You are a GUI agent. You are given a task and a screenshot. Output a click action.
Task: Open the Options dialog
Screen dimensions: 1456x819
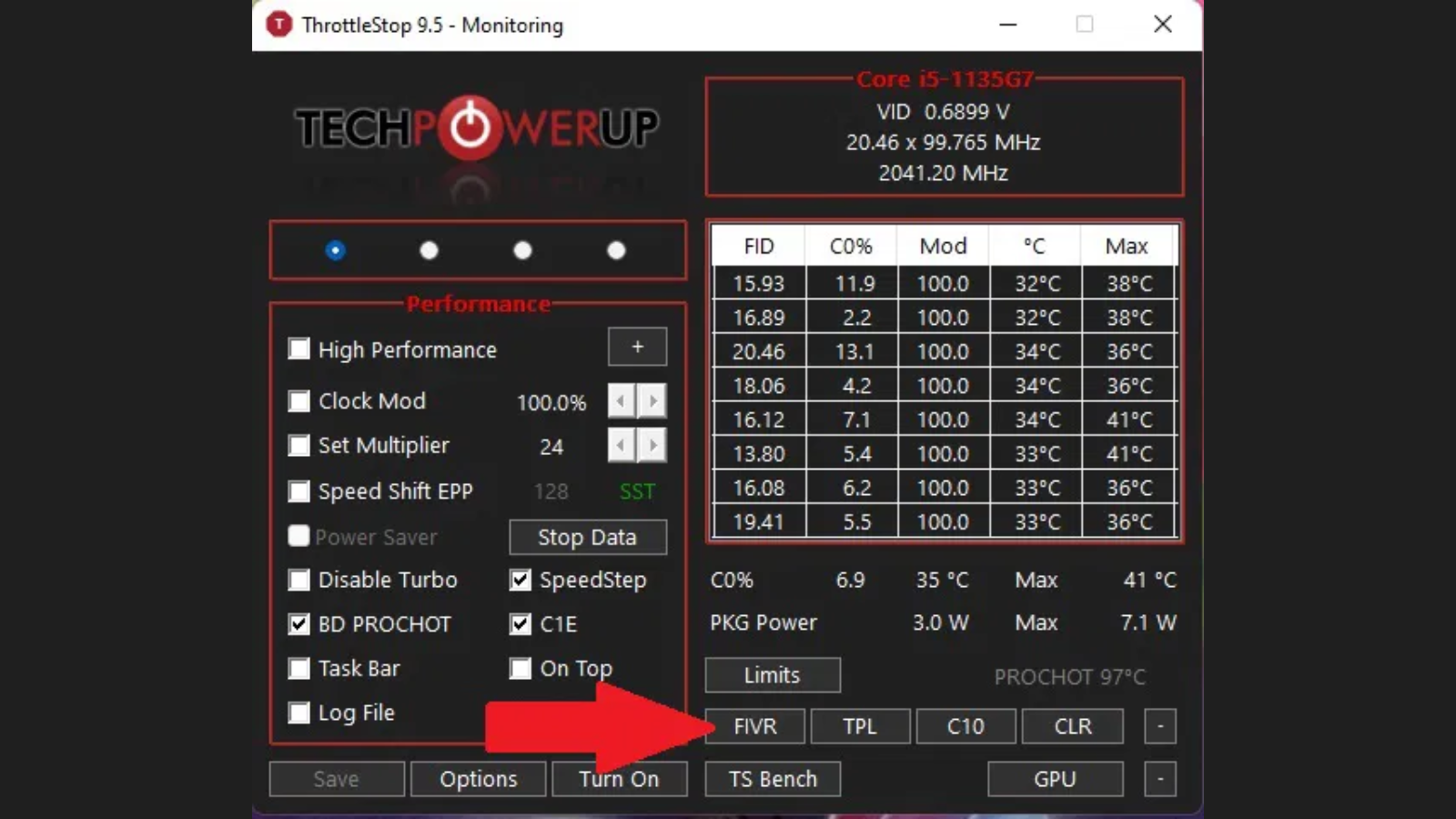[x=479, y=779]
